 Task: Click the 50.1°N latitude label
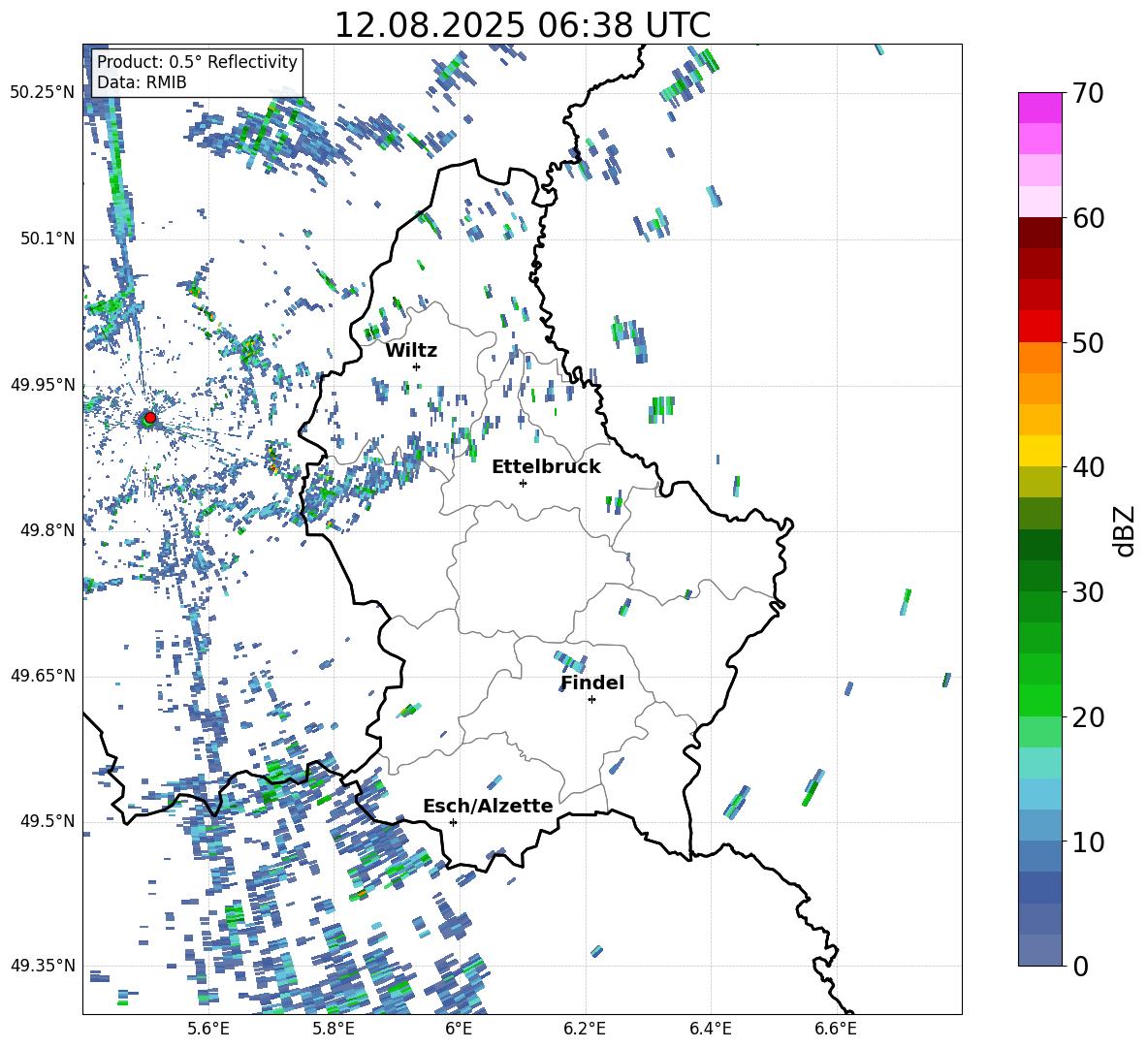click(48, 238)
